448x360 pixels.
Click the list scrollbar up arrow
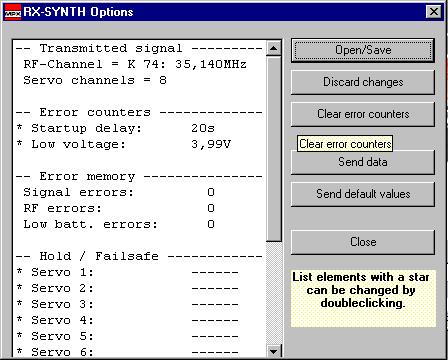pos(274,48)
